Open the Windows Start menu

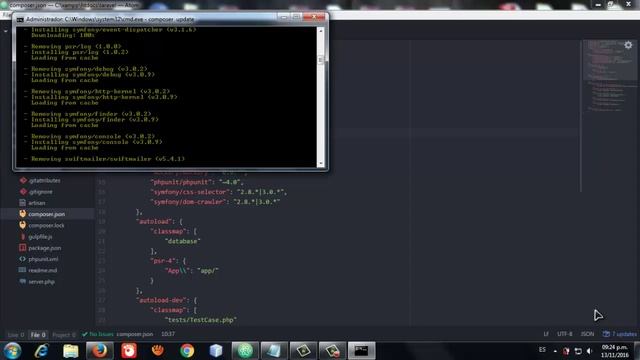click(12, 351)
